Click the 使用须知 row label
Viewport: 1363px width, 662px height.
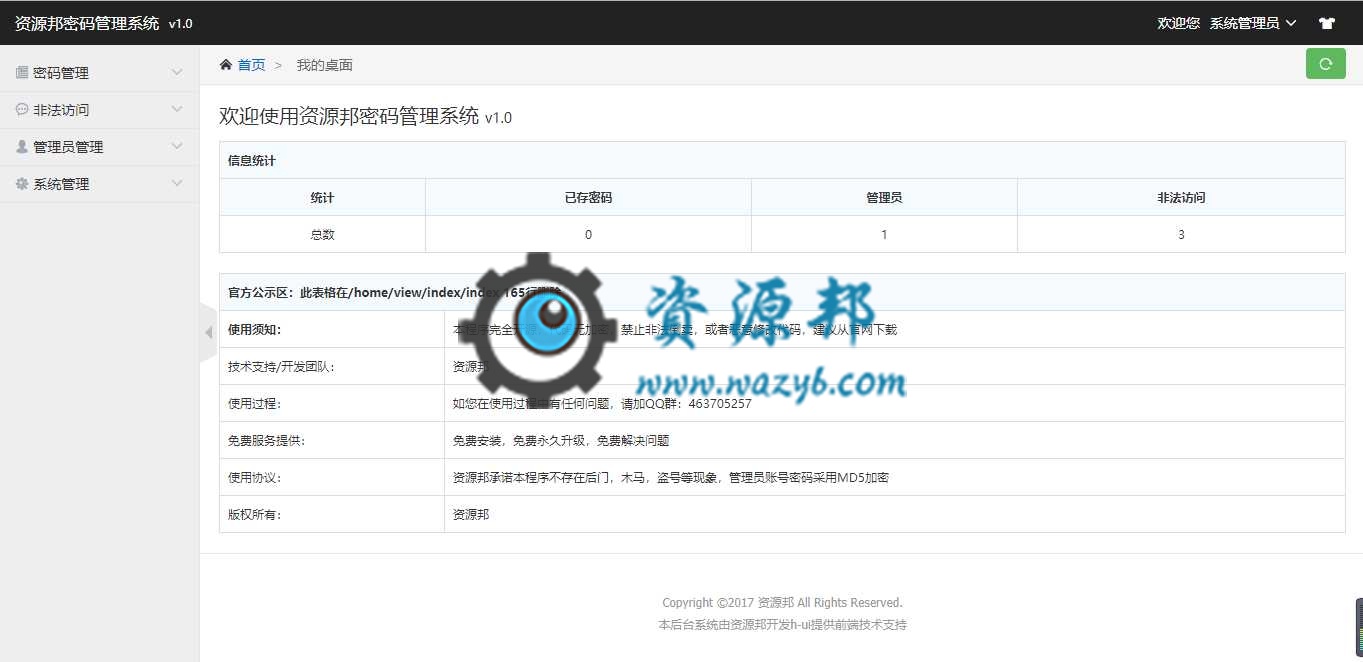[x=256, y=329]
